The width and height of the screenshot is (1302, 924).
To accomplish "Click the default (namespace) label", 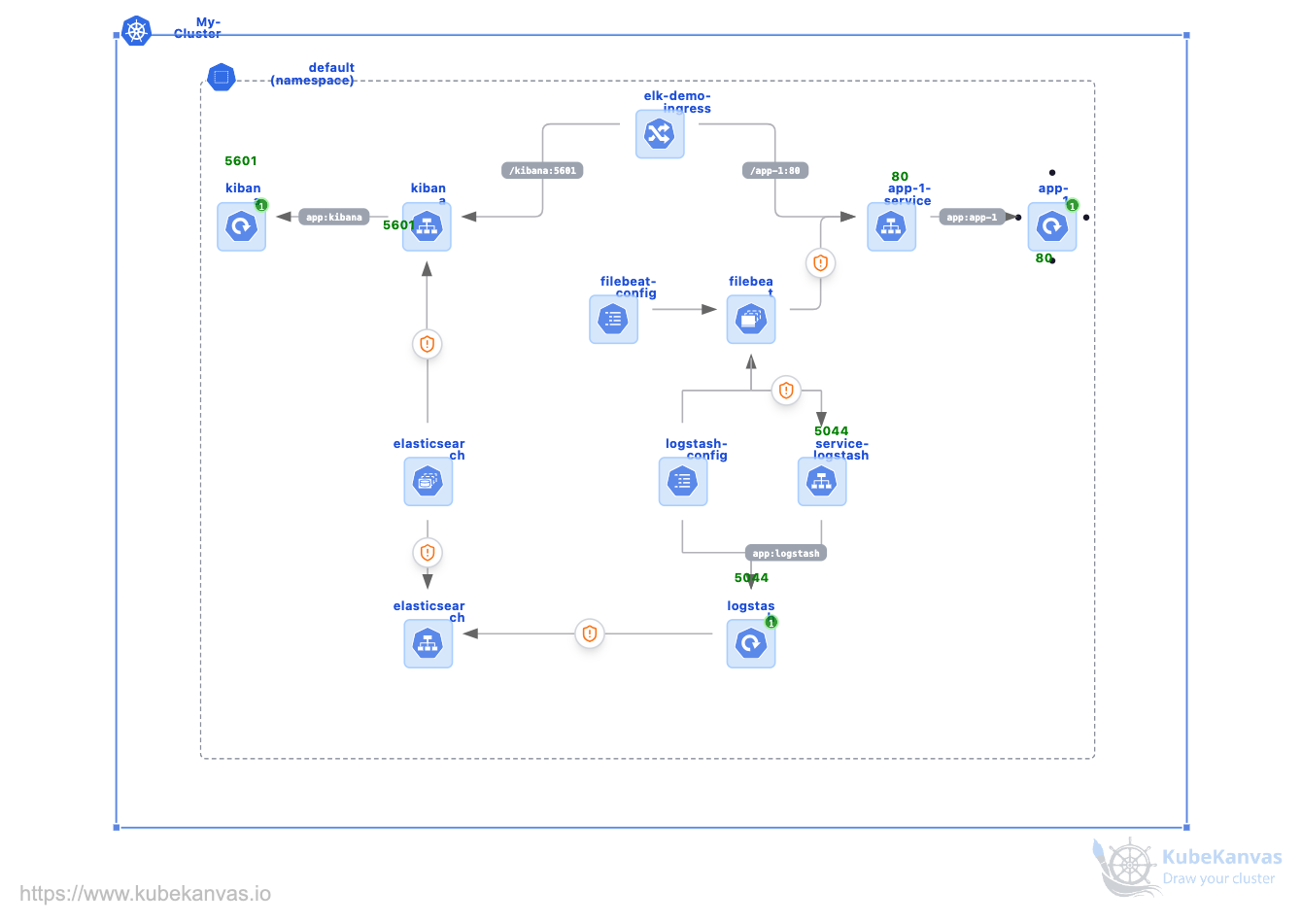I will pyautogui.click(x=313, y=74).
